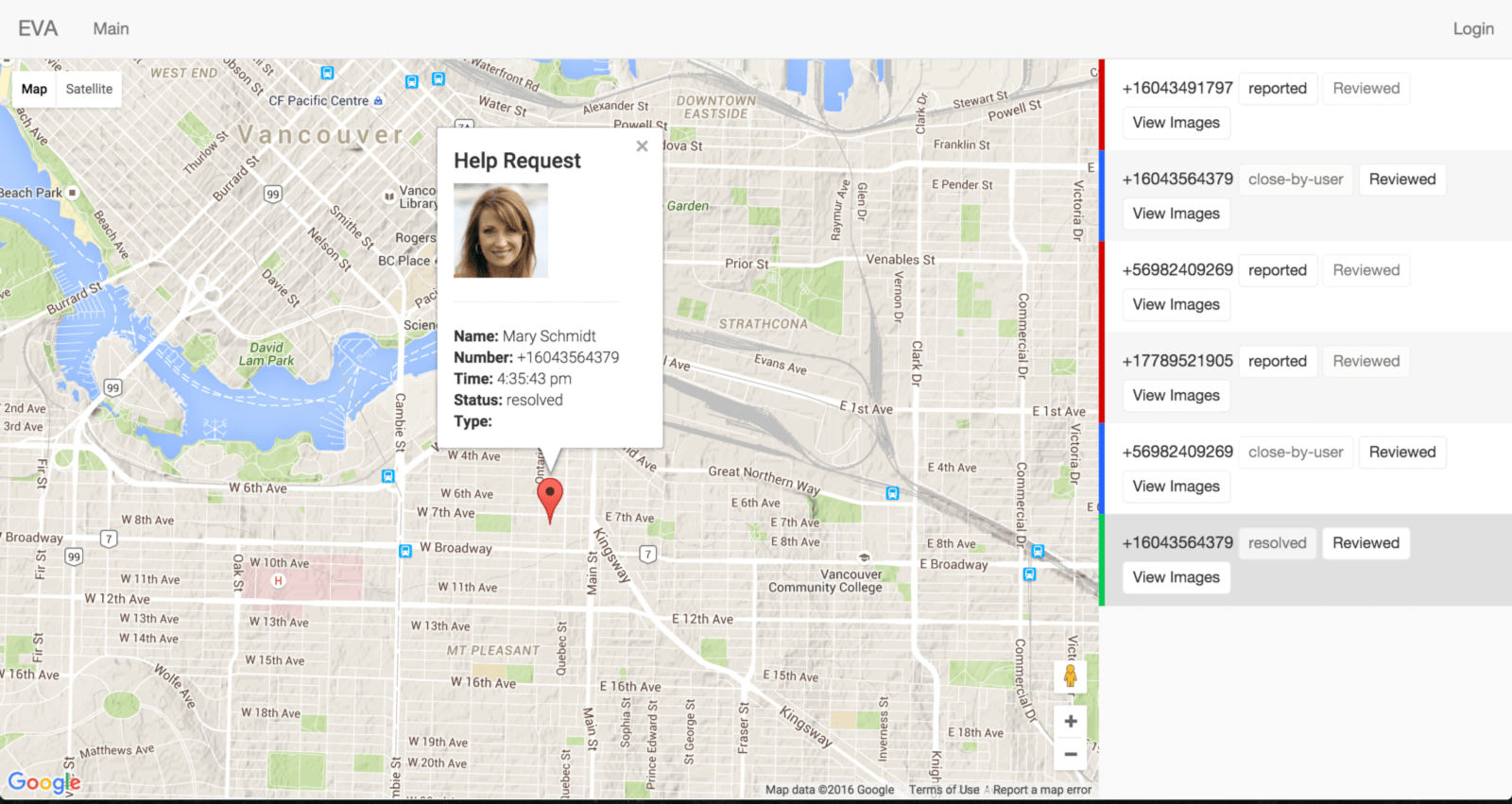The height and width of the screenshot is (804, 1512).
Task: Click Reviewed for +16043491797
Action: [x=1366, y=88]
